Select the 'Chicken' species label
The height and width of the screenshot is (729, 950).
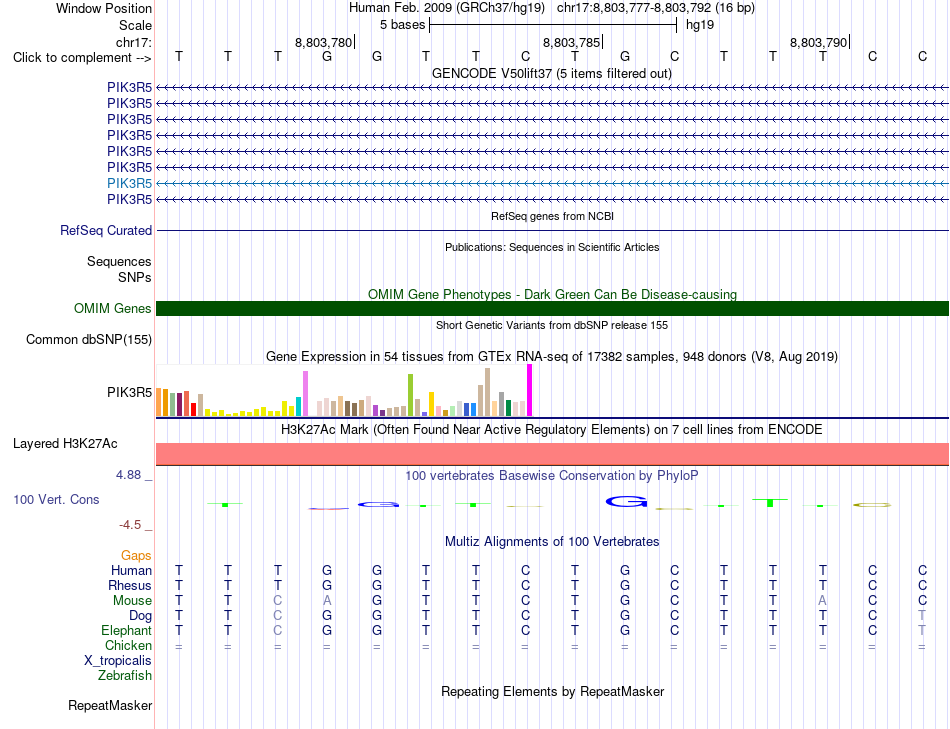(x=128, y=645)
